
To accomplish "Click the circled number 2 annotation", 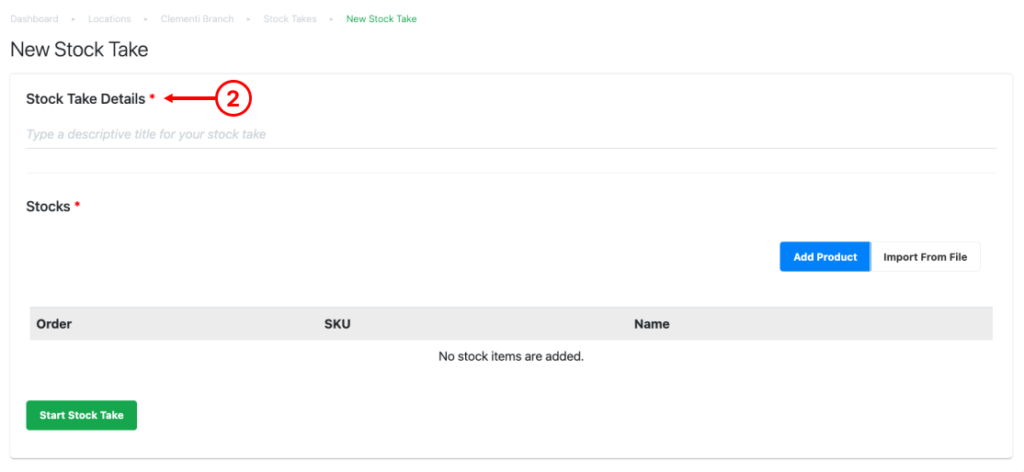I will 233,99.
